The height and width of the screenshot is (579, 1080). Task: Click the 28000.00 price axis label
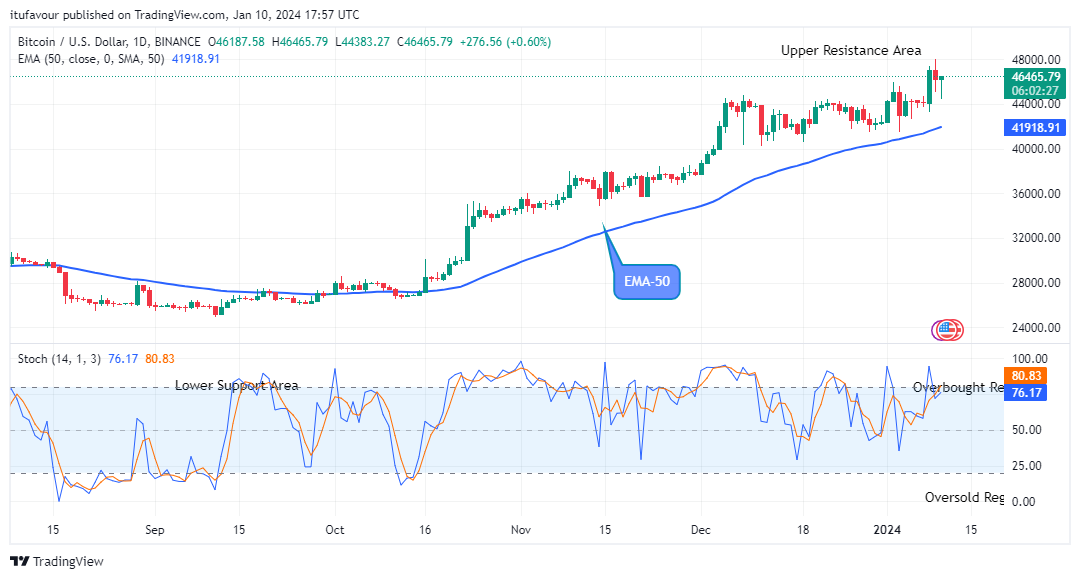[x=1036, y=282]
